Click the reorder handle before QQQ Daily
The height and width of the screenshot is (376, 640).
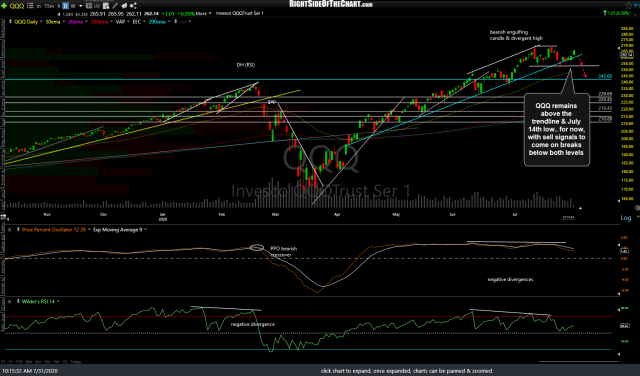[10, 22]
